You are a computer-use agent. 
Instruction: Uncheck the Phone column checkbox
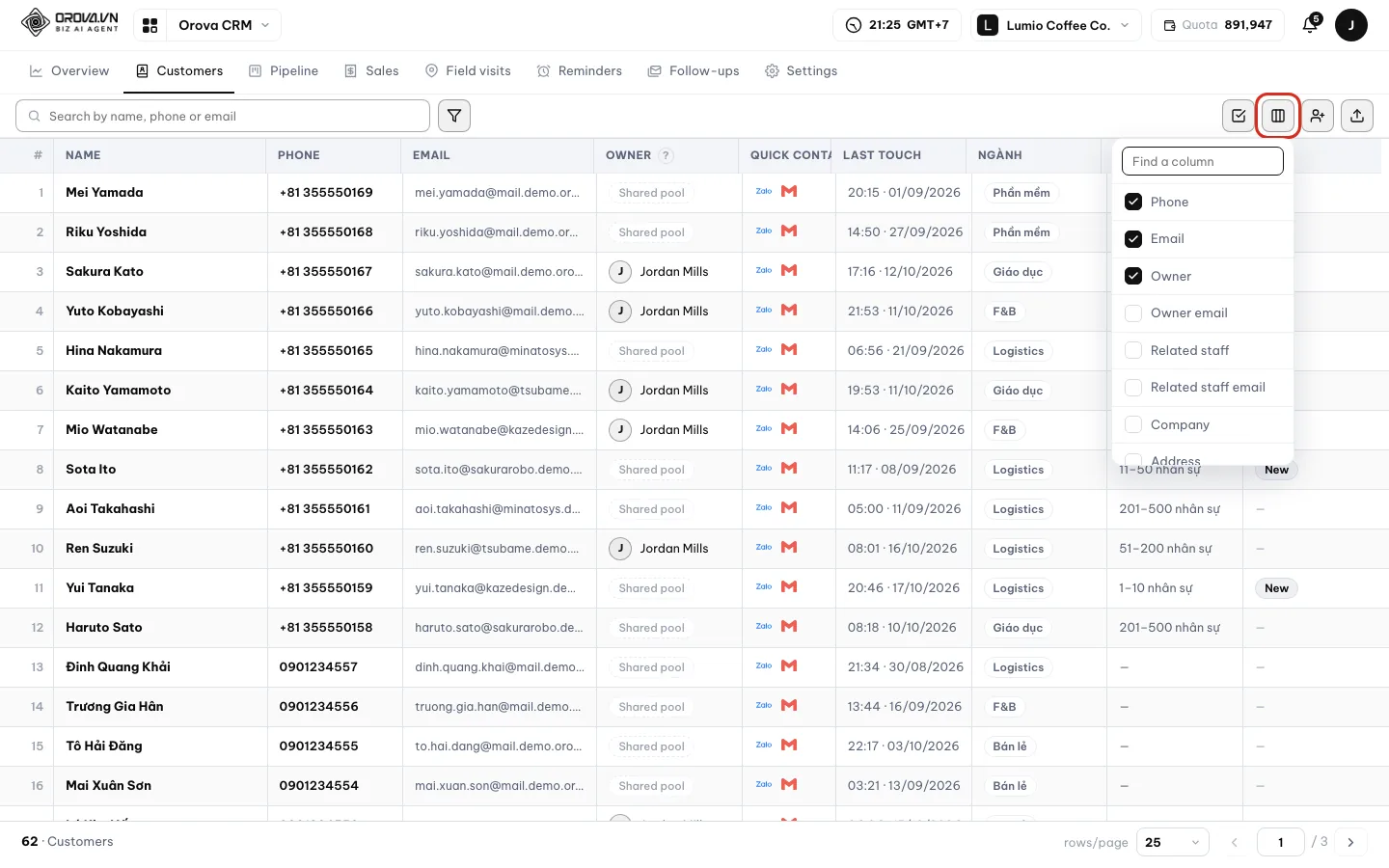1133,202
